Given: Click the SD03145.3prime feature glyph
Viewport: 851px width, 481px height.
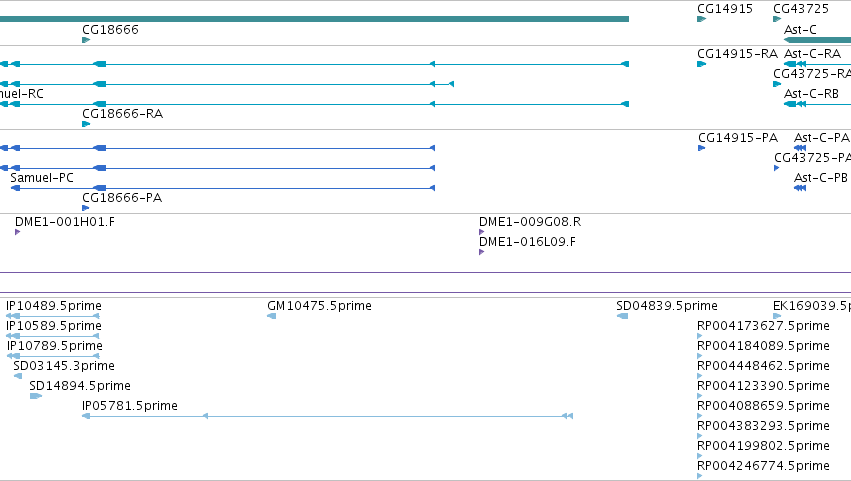Looking at the screenshot, I should click(x=18, y=376).
